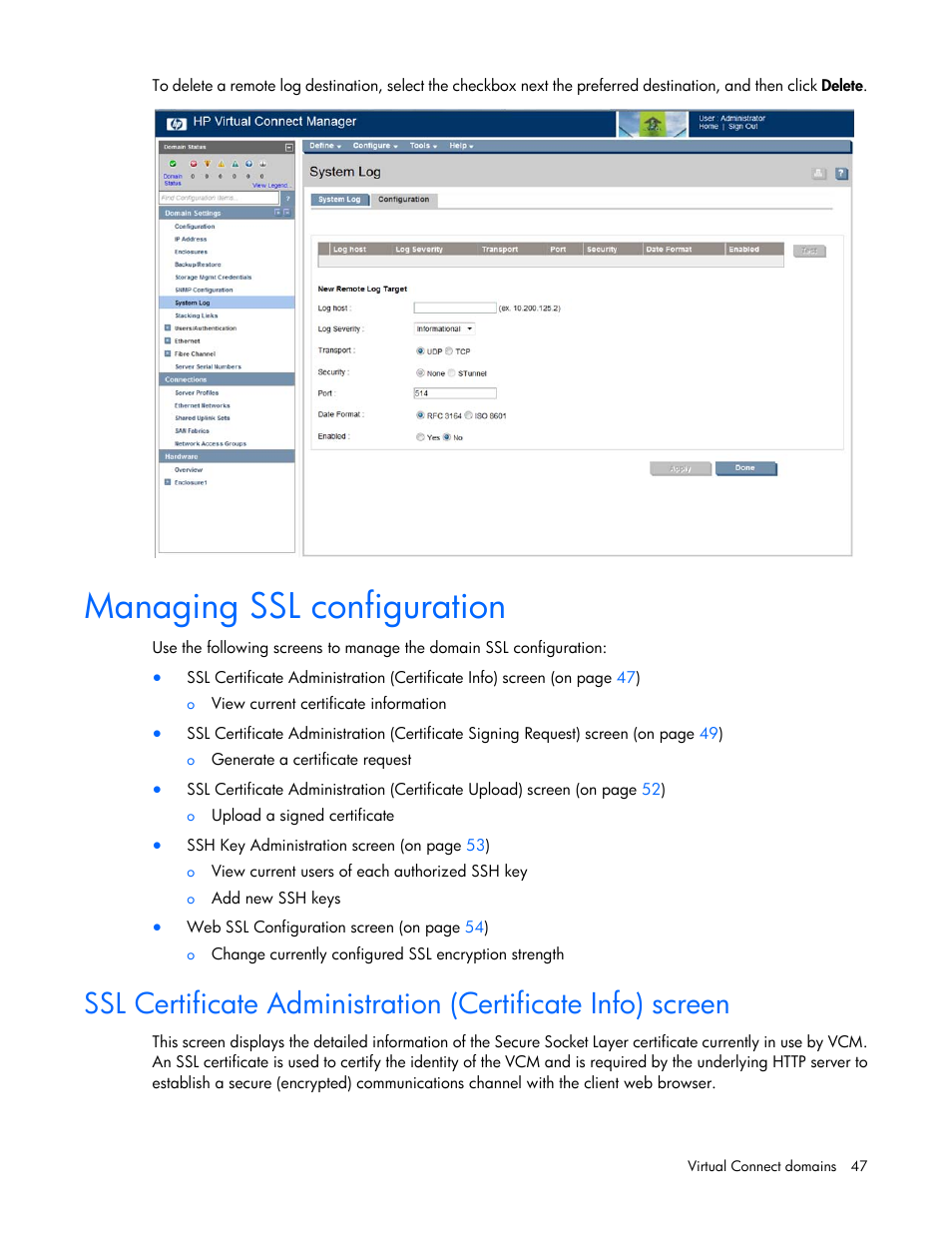
Task: Open Enclosures in the sidebar
Action: pyautogui.click(x=191, y=252)
